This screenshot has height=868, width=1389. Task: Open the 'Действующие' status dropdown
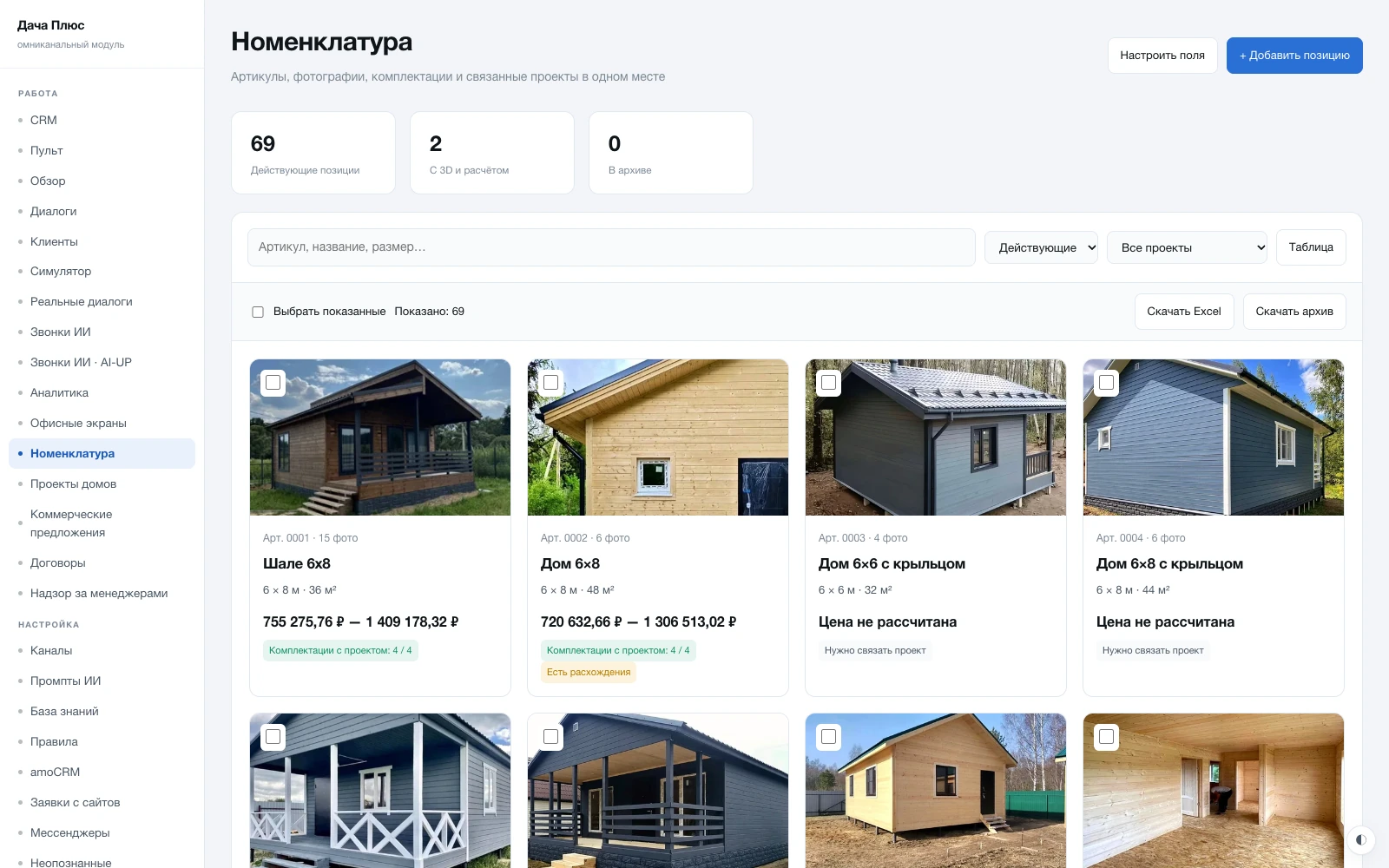coord(1041,247)
